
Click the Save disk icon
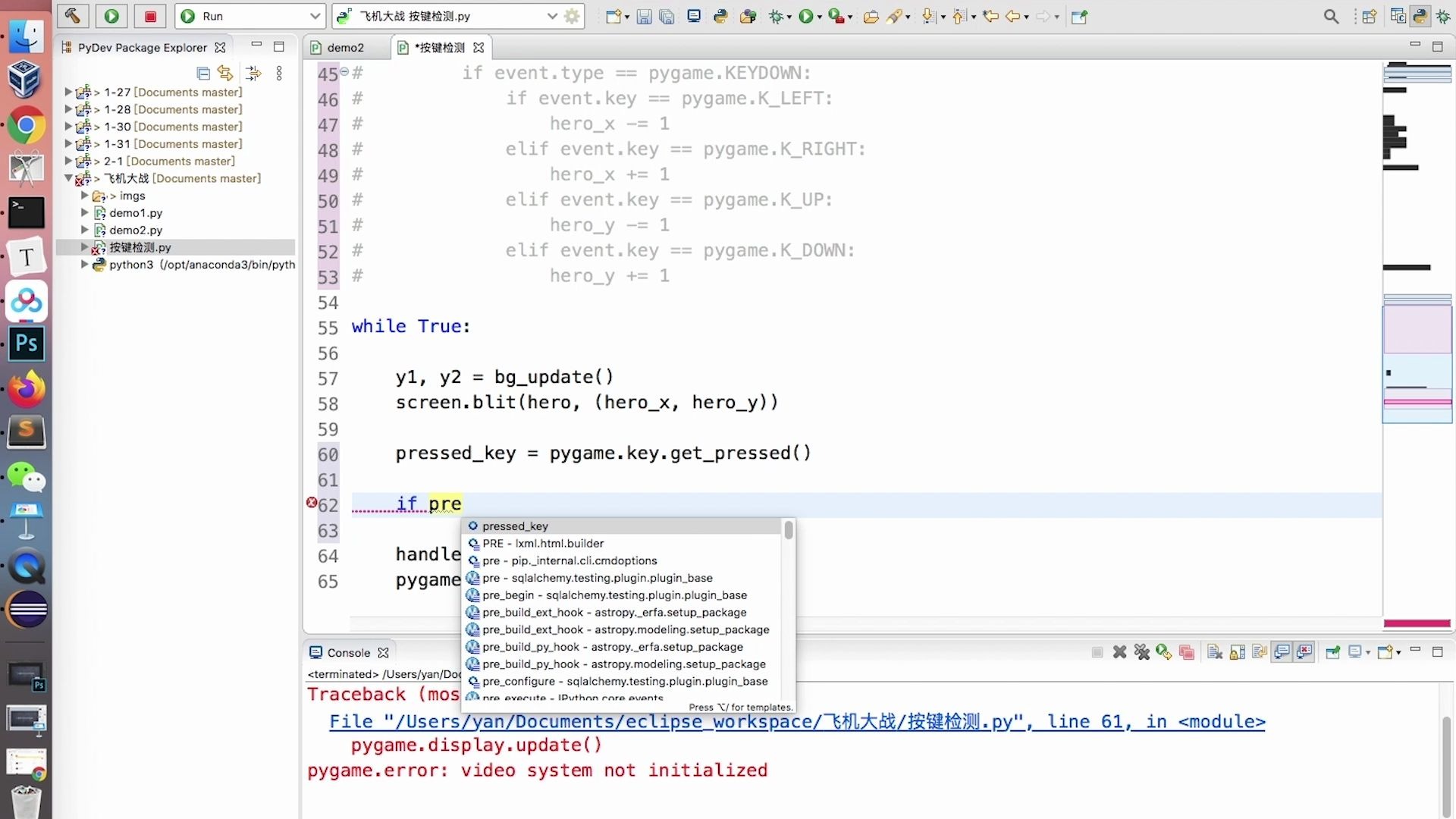click(x=644, y=16)
